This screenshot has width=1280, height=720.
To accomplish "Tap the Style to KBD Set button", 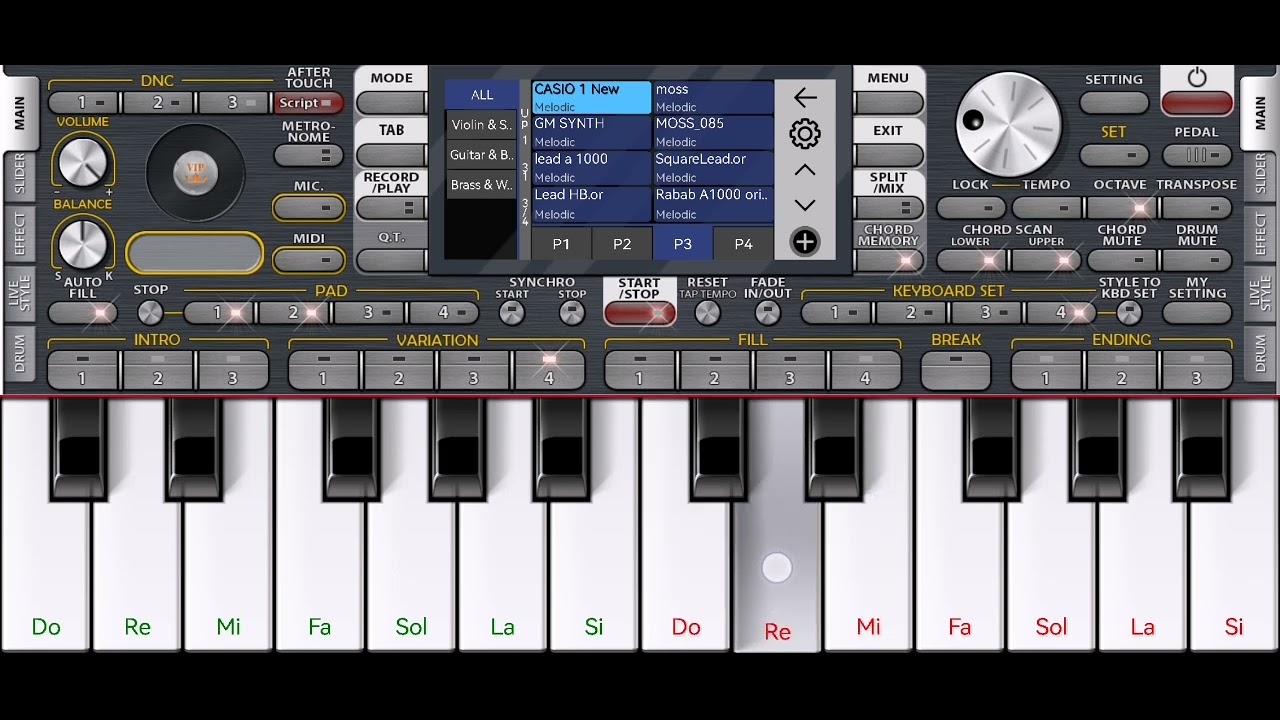I will pos(1129,313).
